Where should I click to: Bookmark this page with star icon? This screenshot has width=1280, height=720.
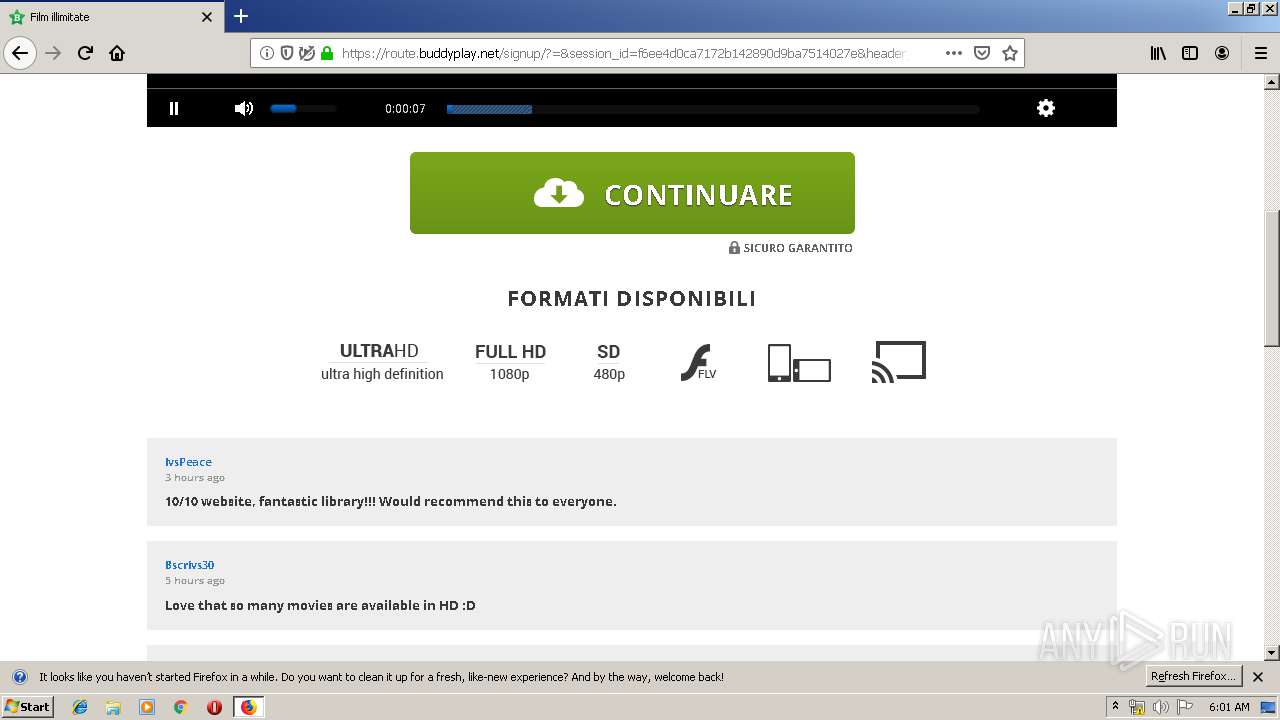pos(1010,53)
